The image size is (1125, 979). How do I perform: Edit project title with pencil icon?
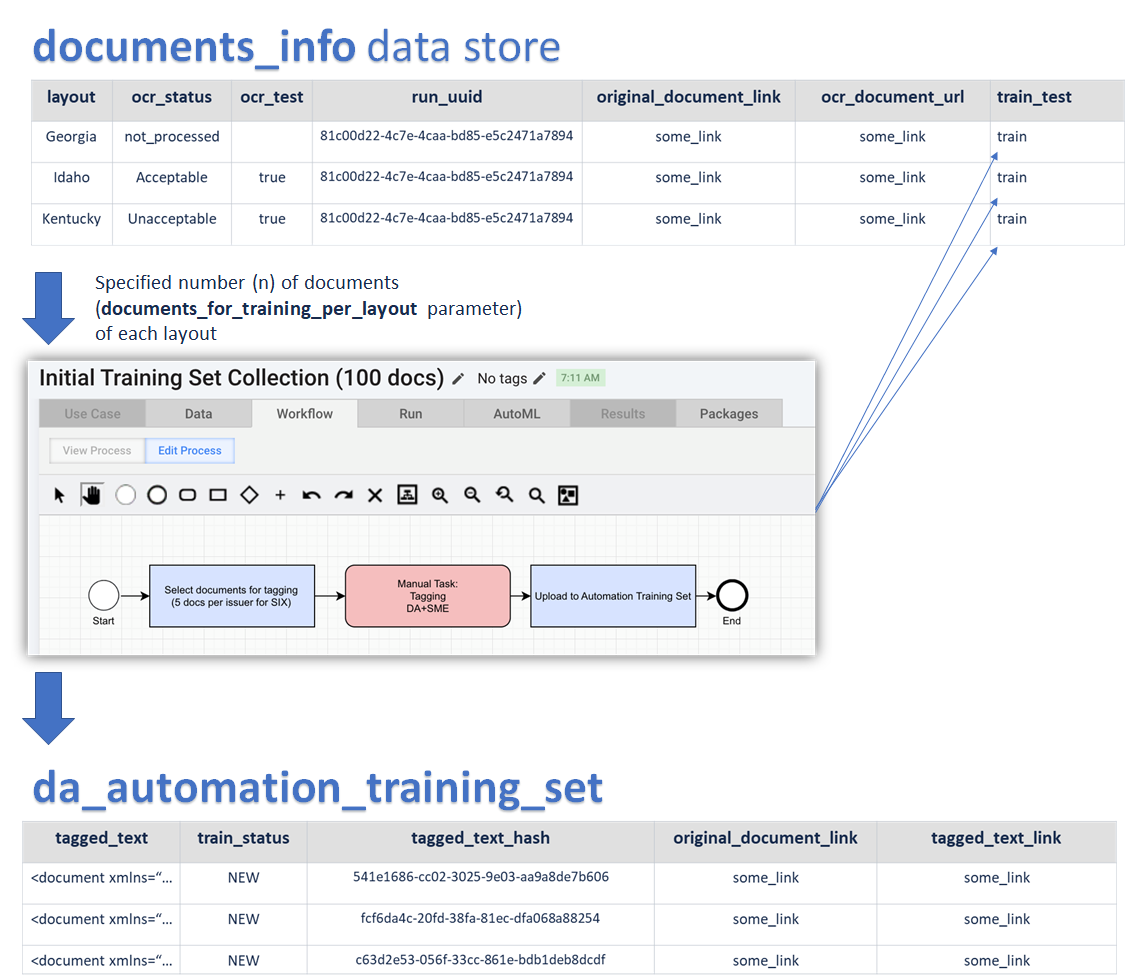pyautogui.click(x=458, y=379)
